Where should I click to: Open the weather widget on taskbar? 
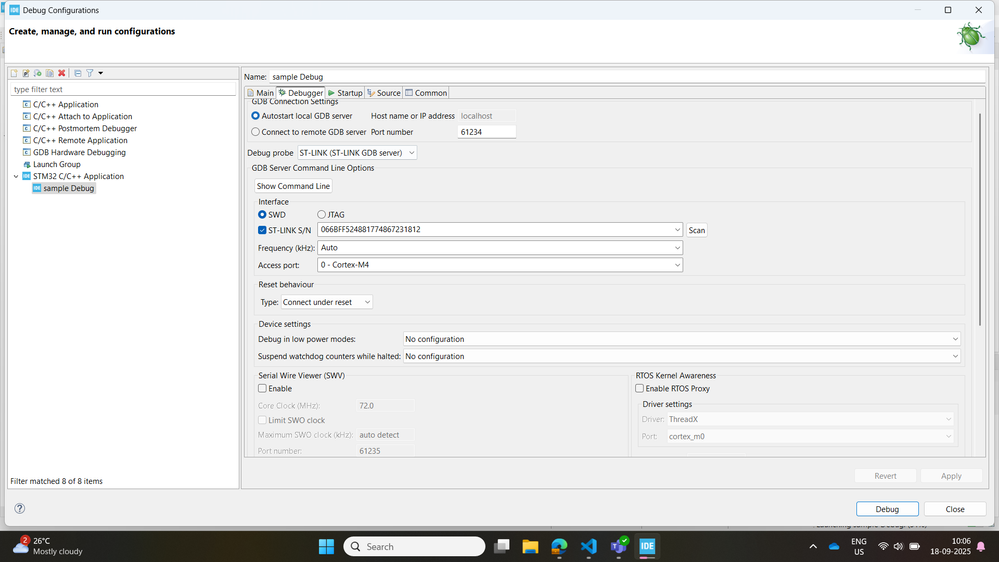click(x=48, y=546)
